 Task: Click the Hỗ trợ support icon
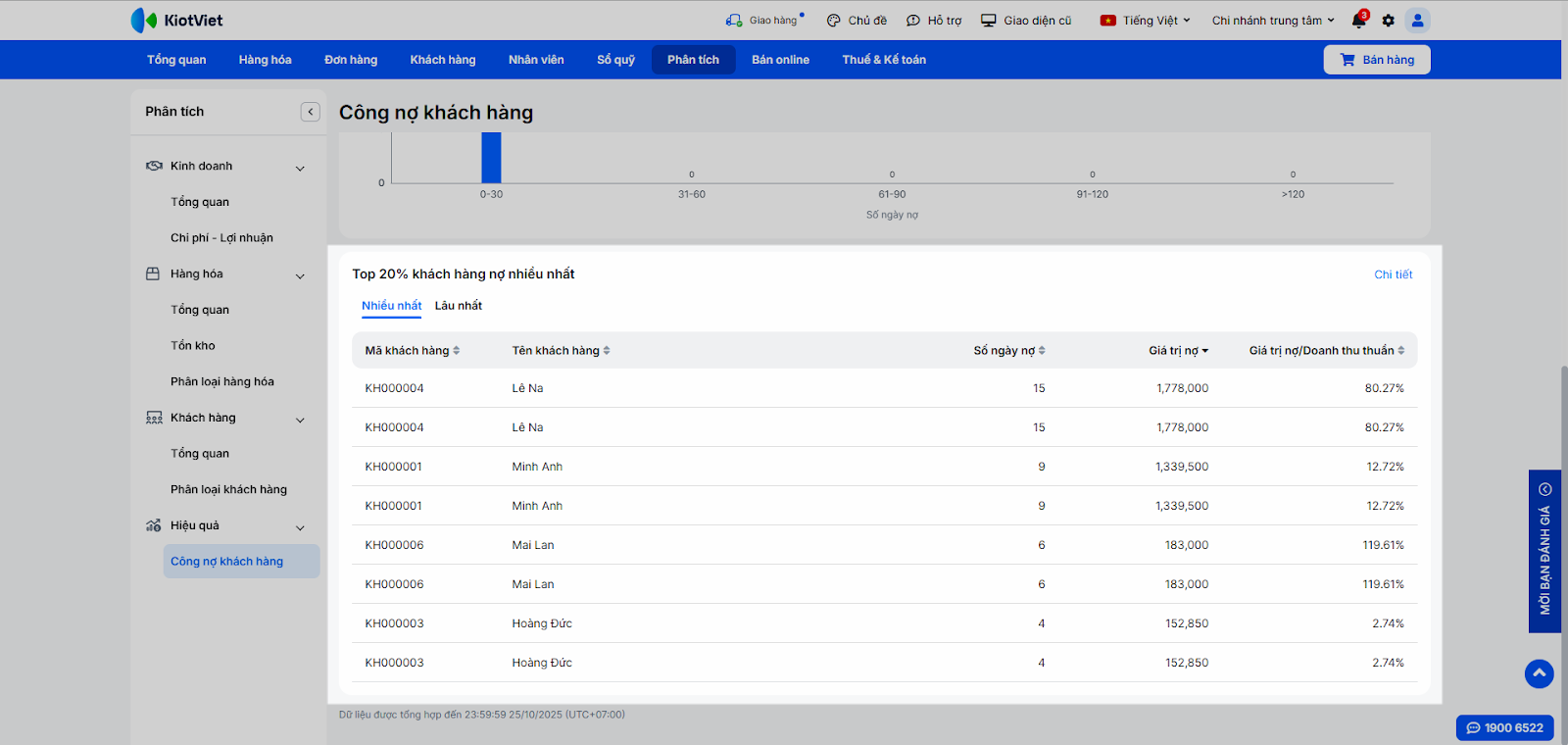coord(913,21)
